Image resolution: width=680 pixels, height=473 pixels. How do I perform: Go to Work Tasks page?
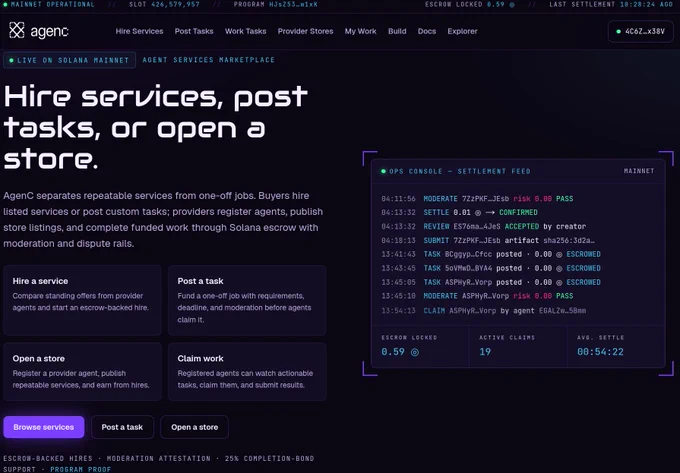coord(245,31)
